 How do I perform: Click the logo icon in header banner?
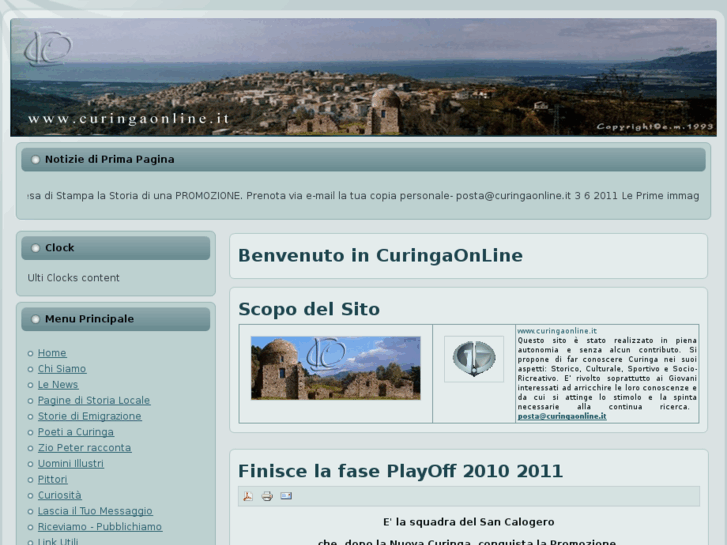click(x=48, y=48)
